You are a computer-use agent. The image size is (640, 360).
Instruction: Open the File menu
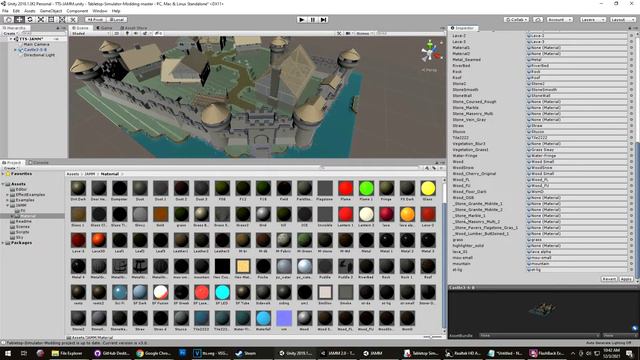pyautogui.click(x=5, y=11)
